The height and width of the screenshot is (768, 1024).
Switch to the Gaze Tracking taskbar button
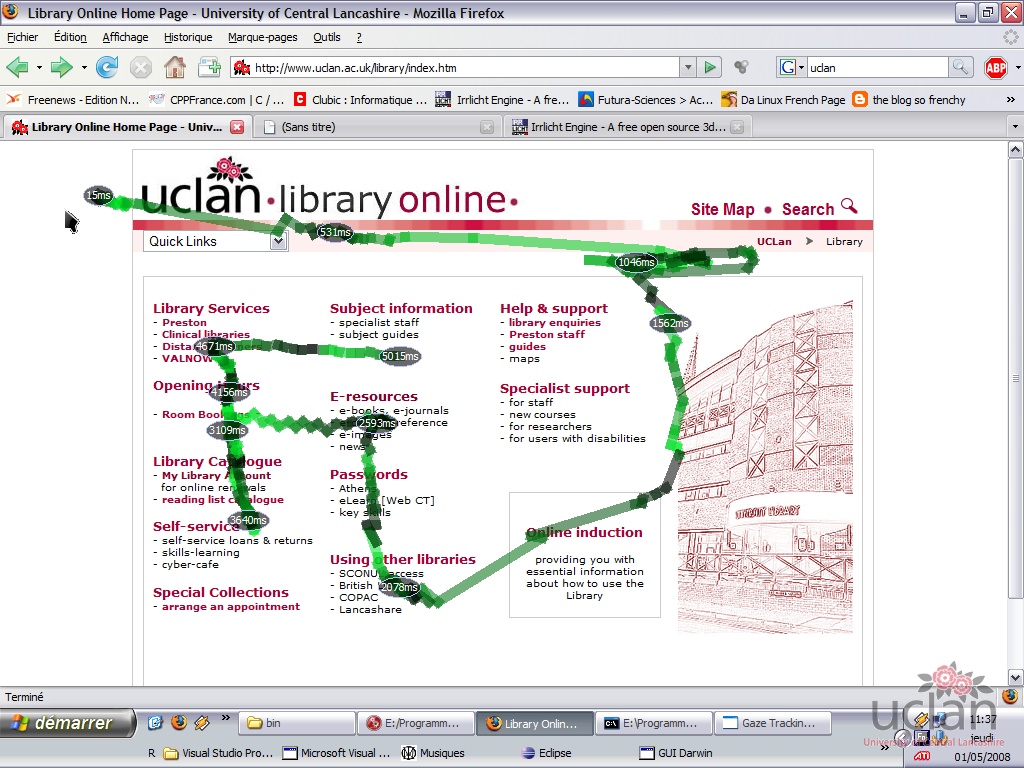(x=773, y=723)
